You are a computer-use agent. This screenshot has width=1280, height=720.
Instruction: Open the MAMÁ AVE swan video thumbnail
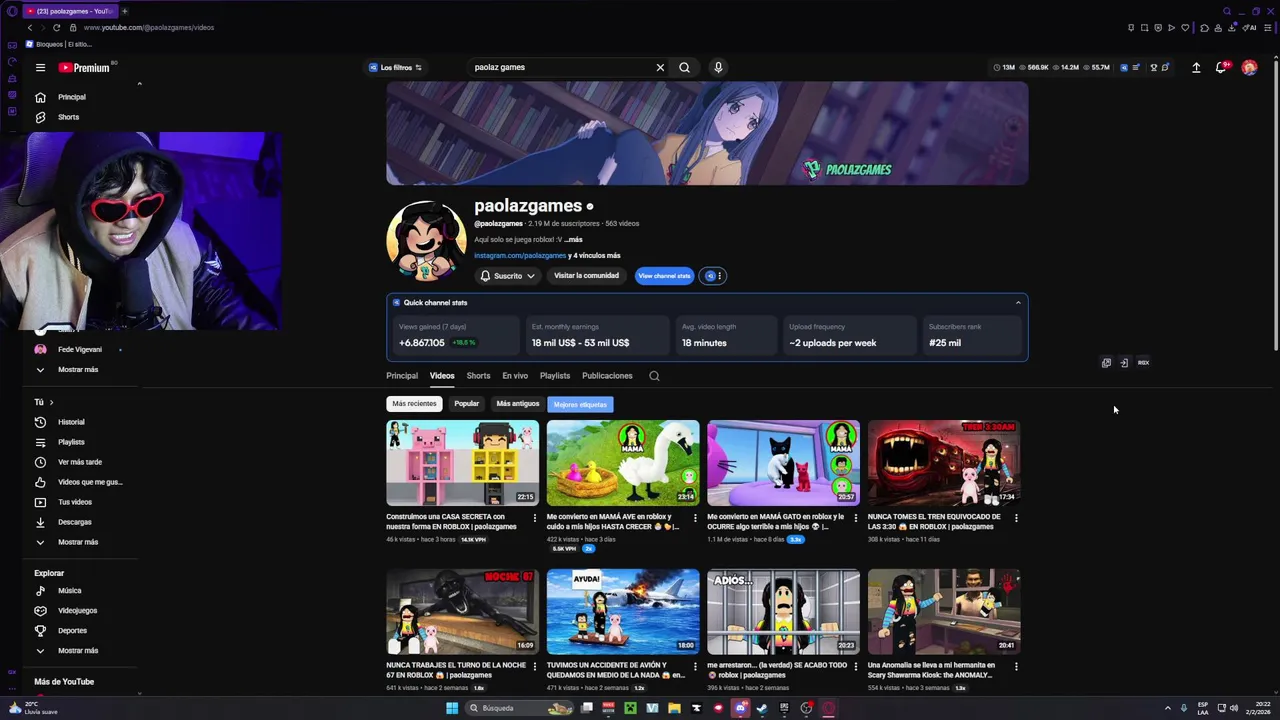tap(623, 463)
